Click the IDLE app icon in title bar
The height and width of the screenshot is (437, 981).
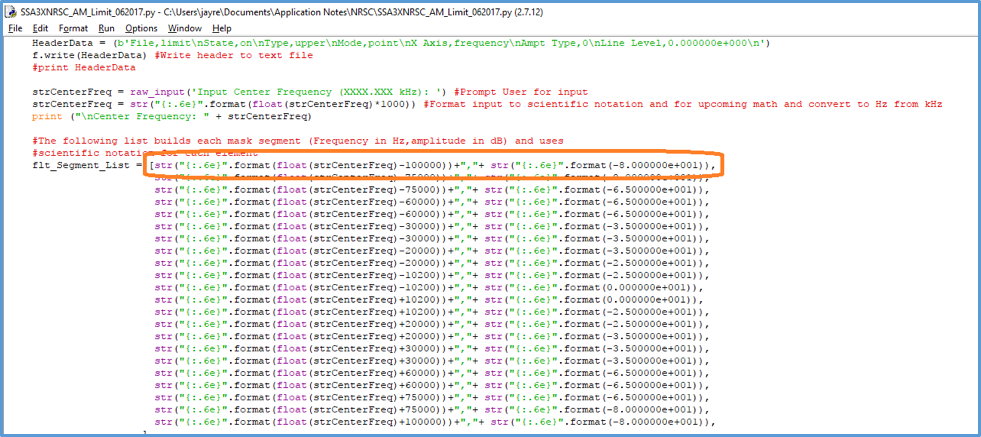click(x=11, y=9)
